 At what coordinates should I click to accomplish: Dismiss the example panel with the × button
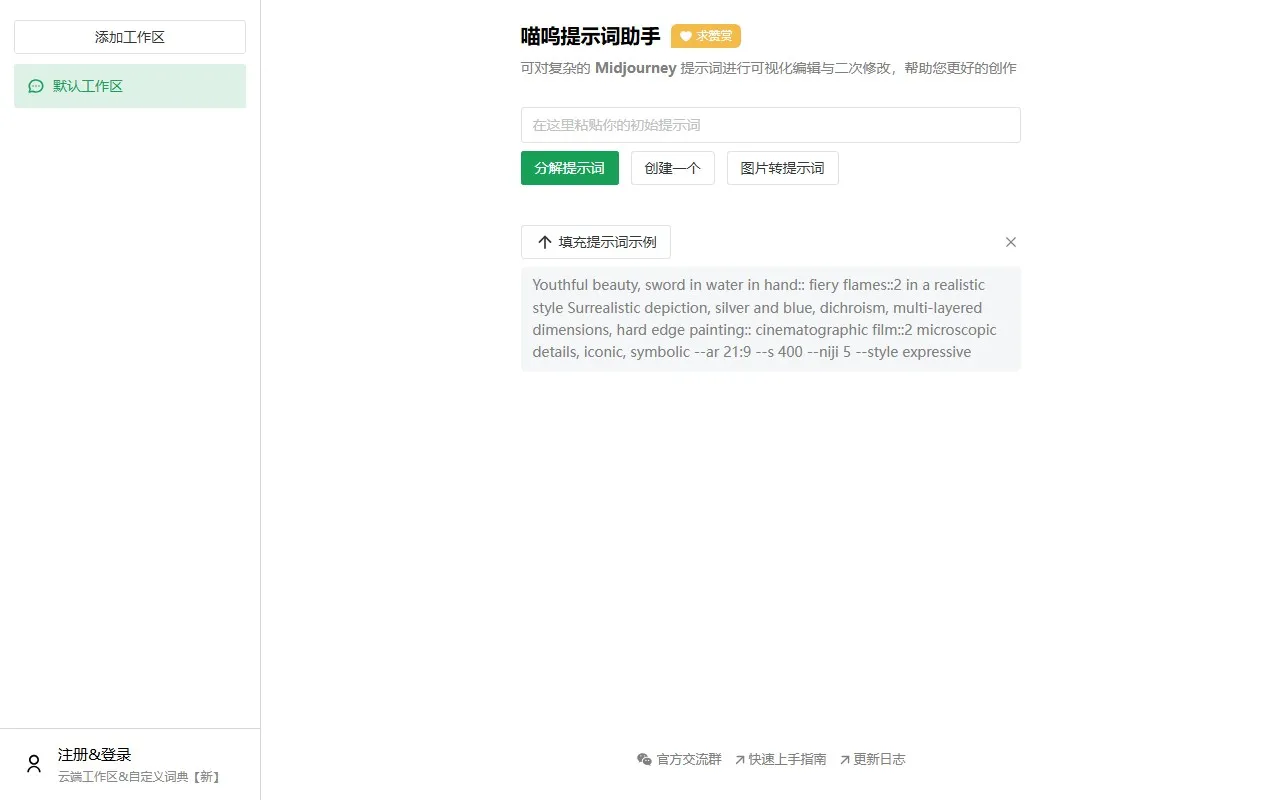tap(1010, 242)
